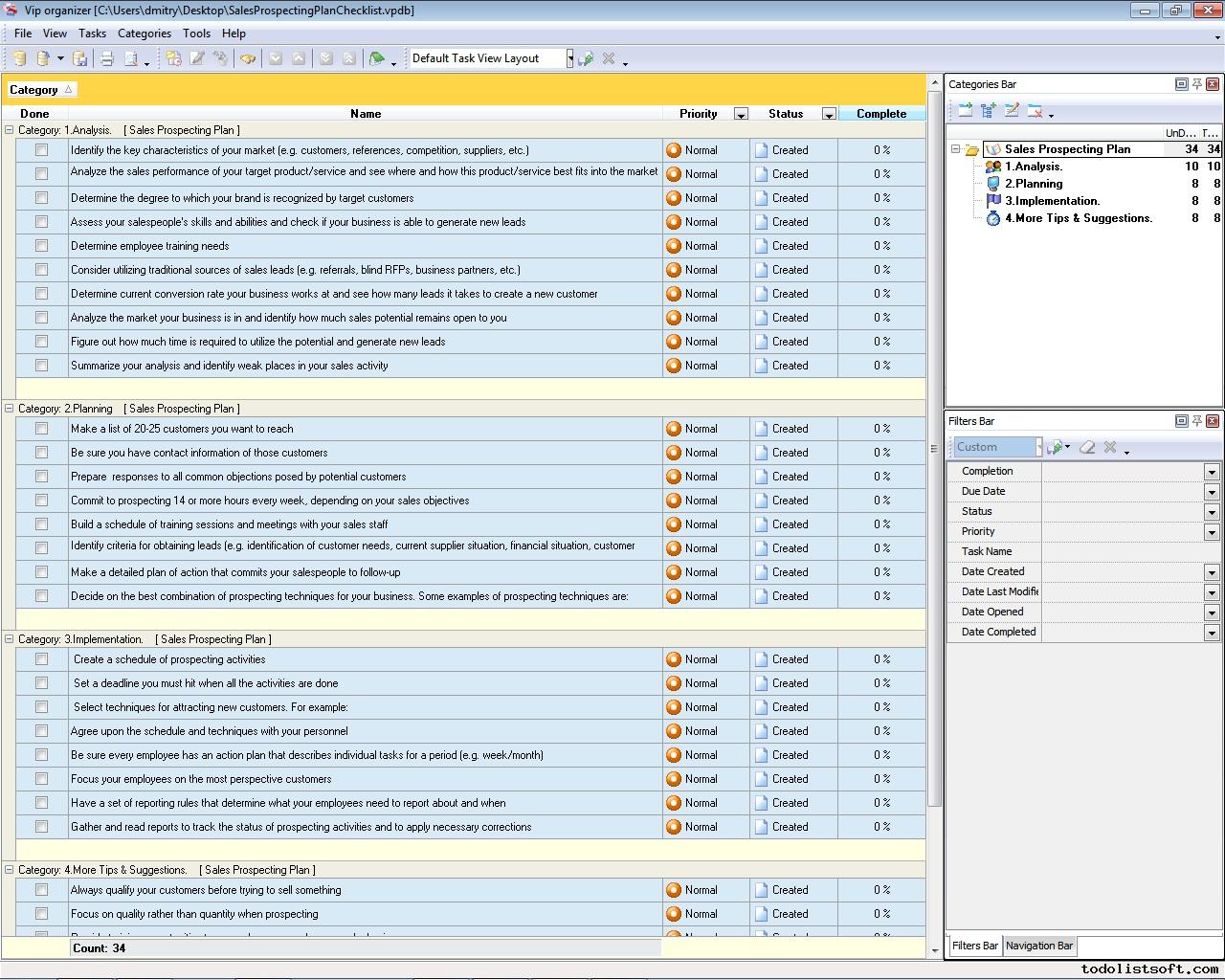Switch to the Navigation Bar tab
The width and height of the screenshot is (1225, 980).
point(1039,946)
